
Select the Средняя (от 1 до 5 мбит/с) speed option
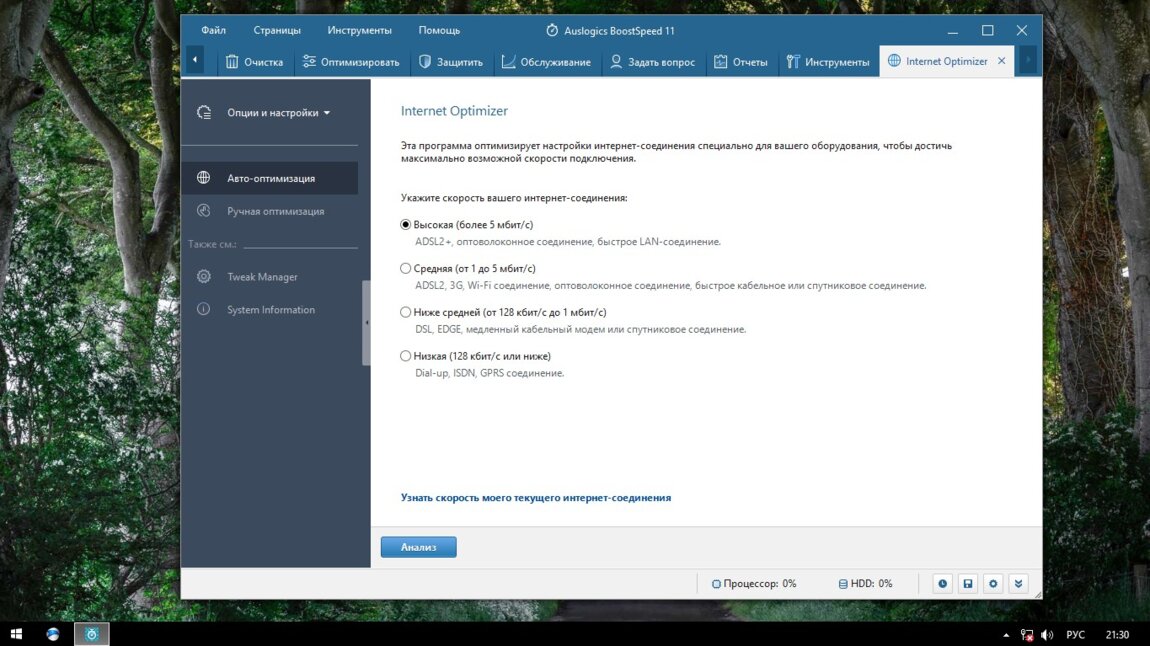406,268
